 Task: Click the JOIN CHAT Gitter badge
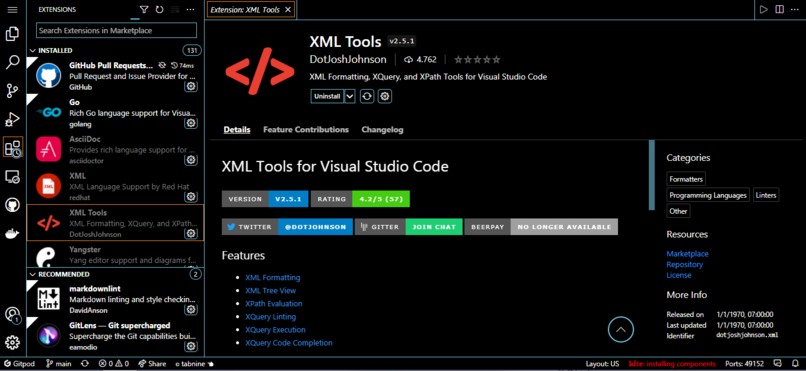click(434, 227)
